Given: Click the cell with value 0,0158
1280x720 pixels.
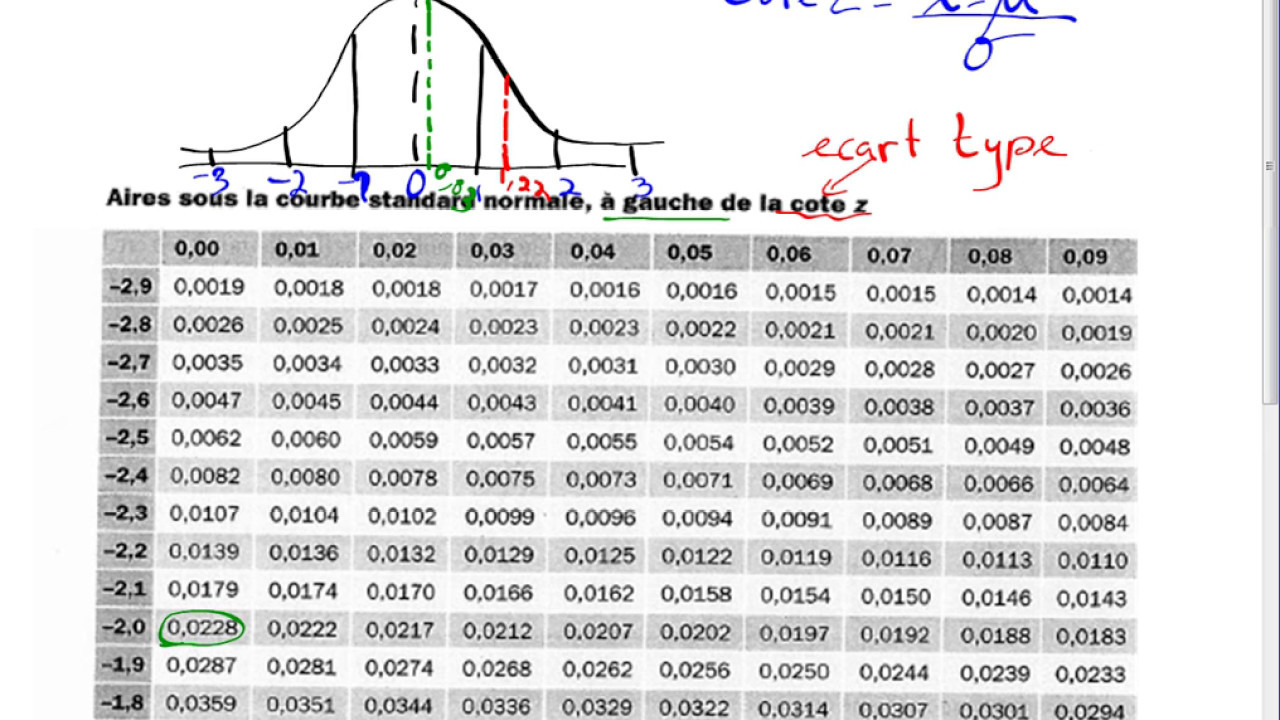Looking at the screenshot, I should click(698, 594).
